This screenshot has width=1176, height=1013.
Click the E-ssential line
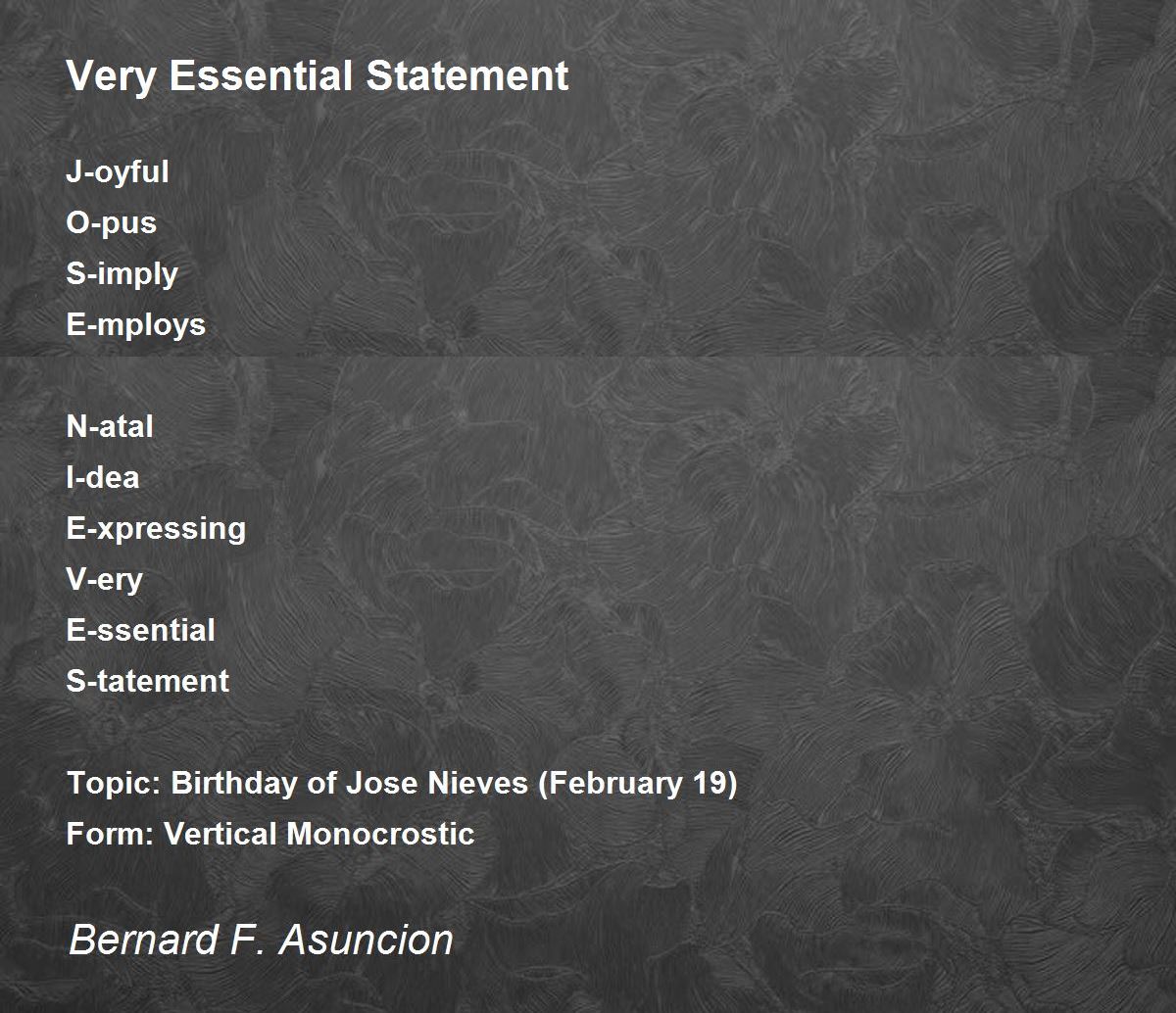click(141, 630)
